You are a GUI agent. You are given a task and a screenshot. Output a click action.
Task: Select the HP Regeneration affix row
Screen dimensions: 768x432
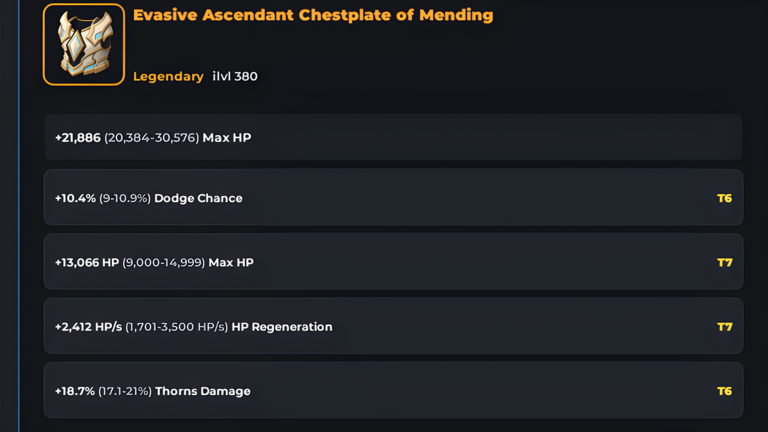[393, 326]
